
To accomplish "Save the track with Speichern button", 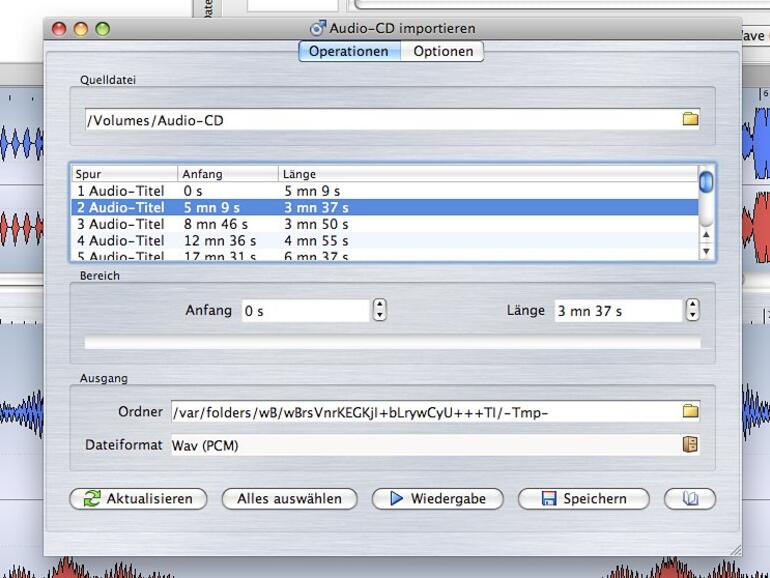I will click(583, 499).
